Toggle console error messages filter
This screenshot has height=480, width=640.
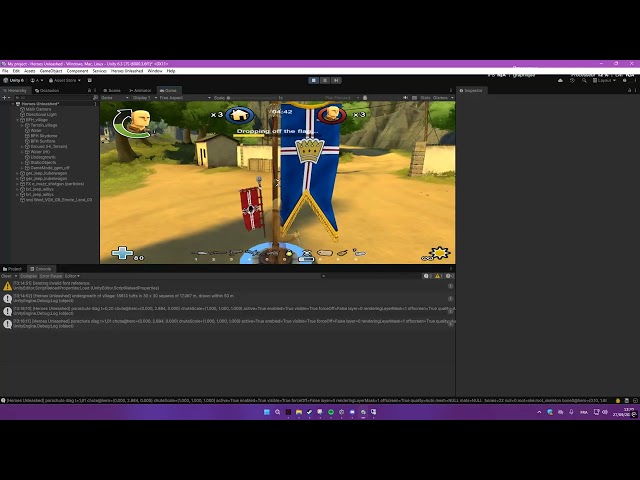pyautogui.click(x=450, y=276)
